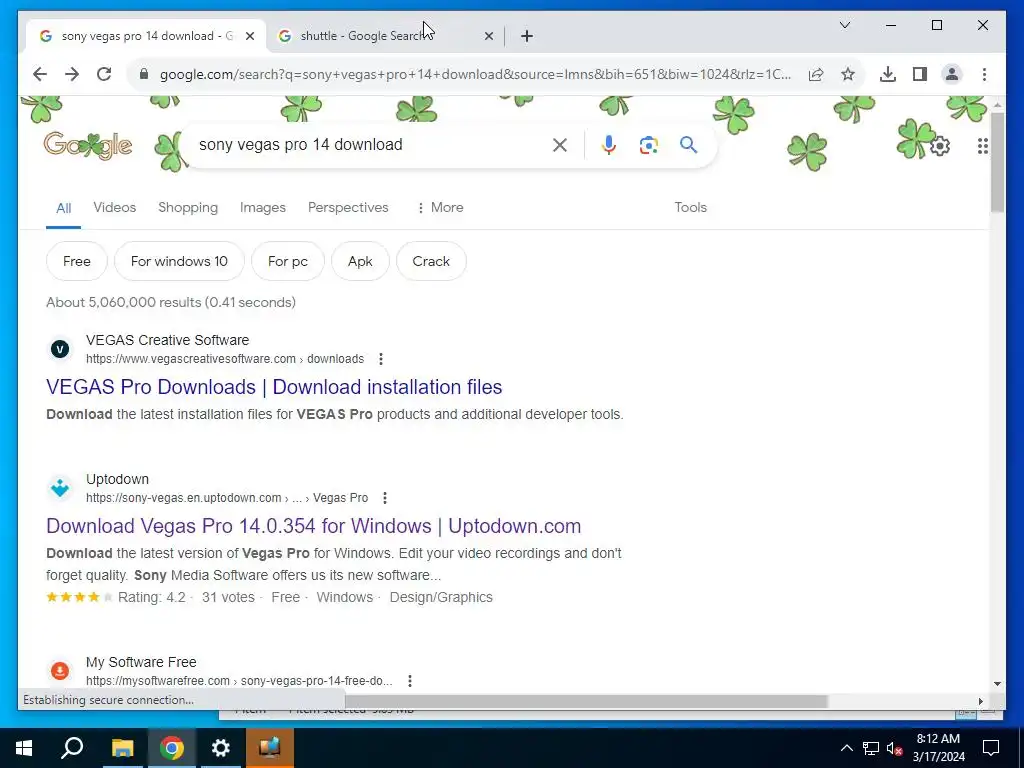Apply the For pc filter chip
The height and width of the screenshot is (768, 1024).
(x=287, y=261)
